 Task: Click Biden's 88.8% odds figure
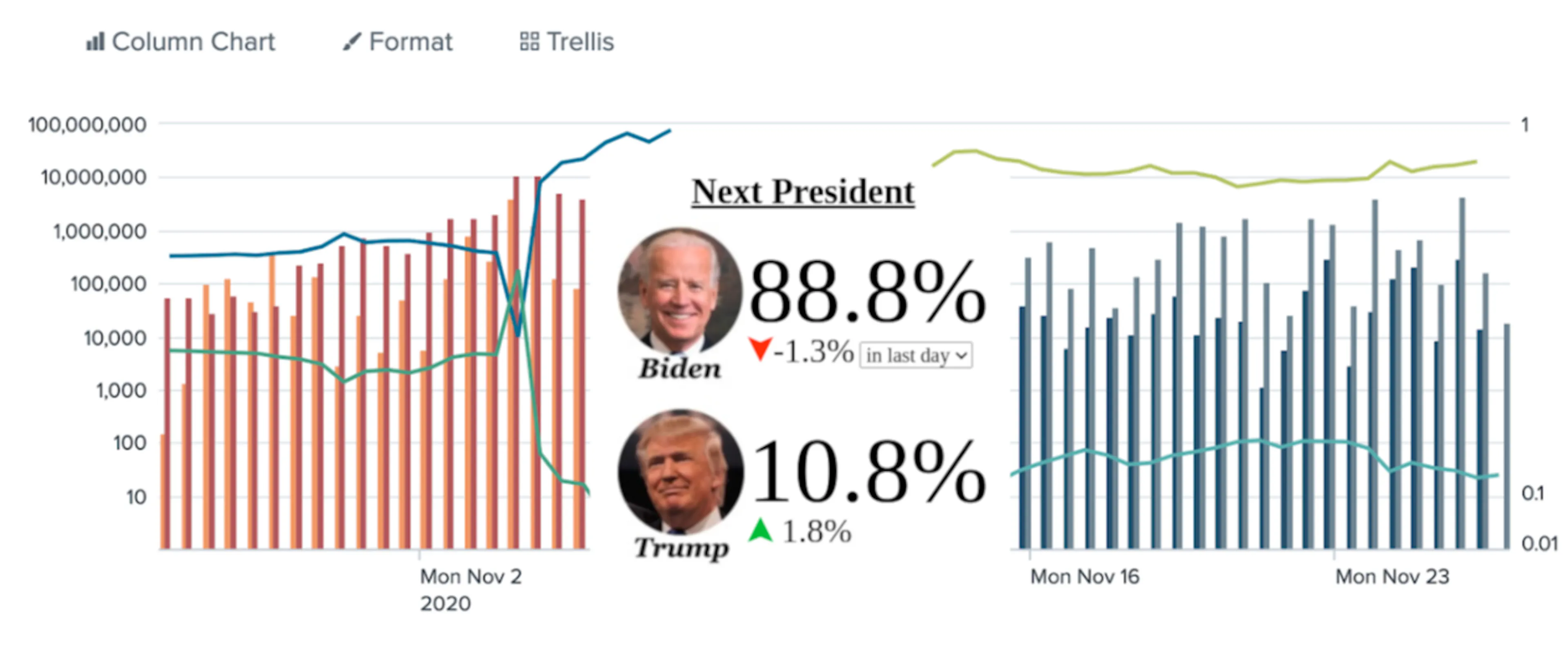tap(867, 292)
